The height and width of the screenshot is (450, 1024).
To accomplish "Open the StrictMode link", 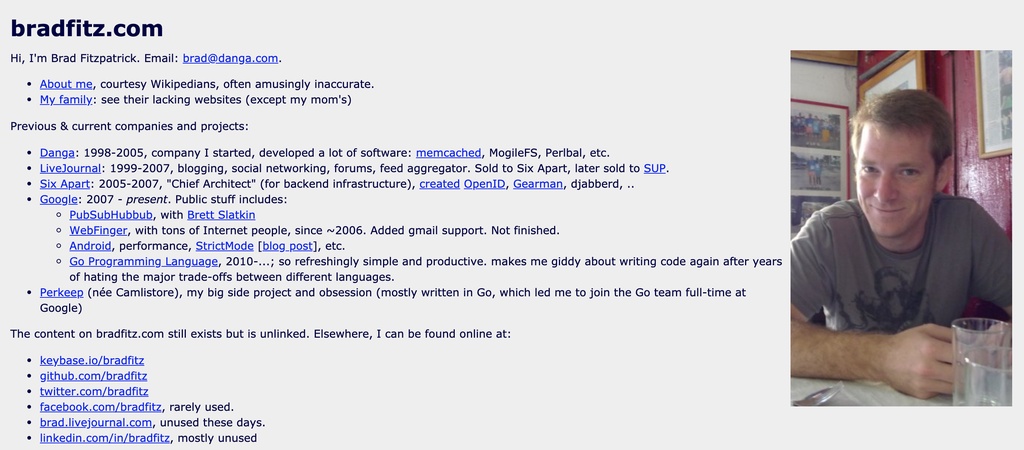I will tap(223, 245).
